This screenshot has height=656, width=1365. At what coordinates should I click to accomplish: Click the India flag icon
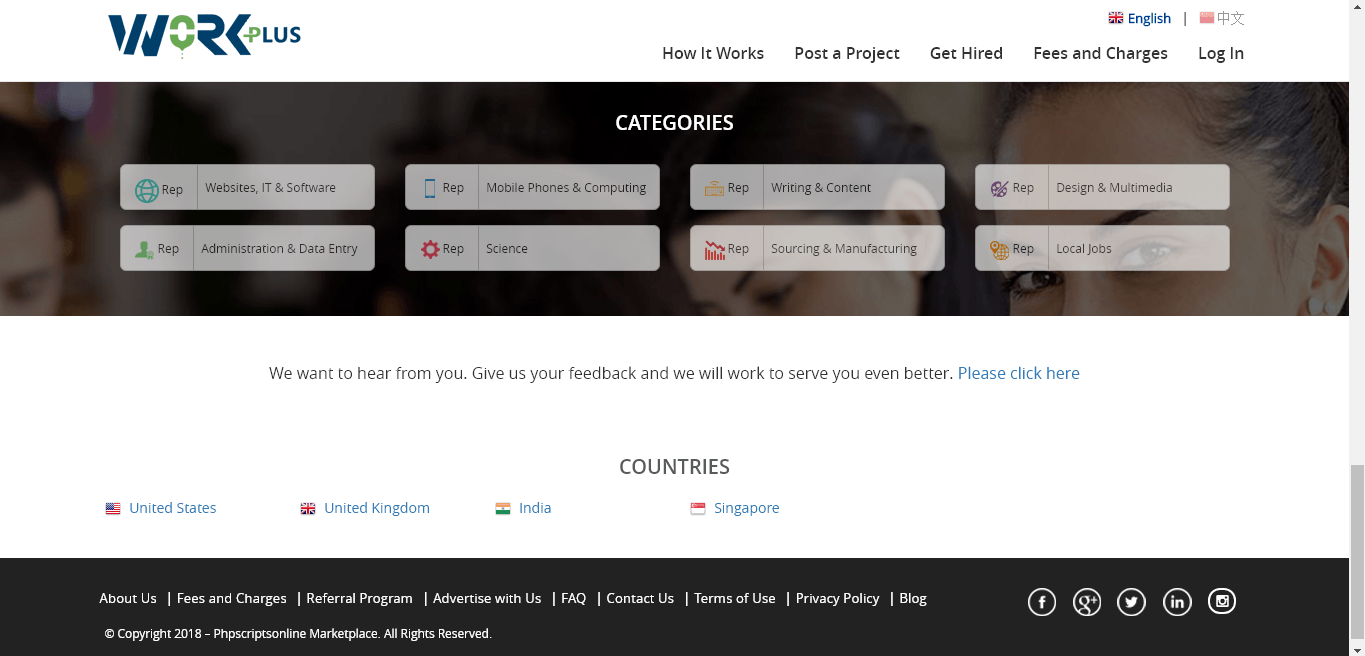coord(503,509)
